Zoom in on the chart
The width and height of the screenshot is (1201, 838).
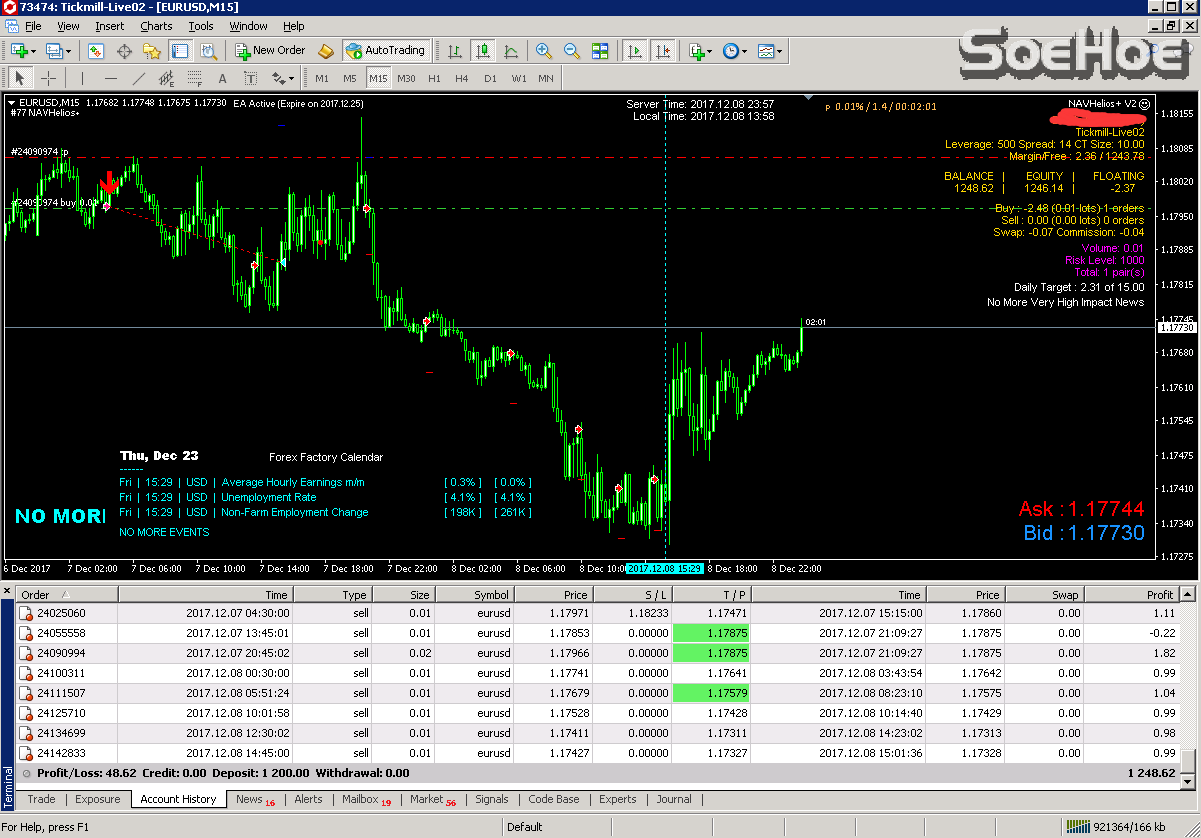point(544,50)
